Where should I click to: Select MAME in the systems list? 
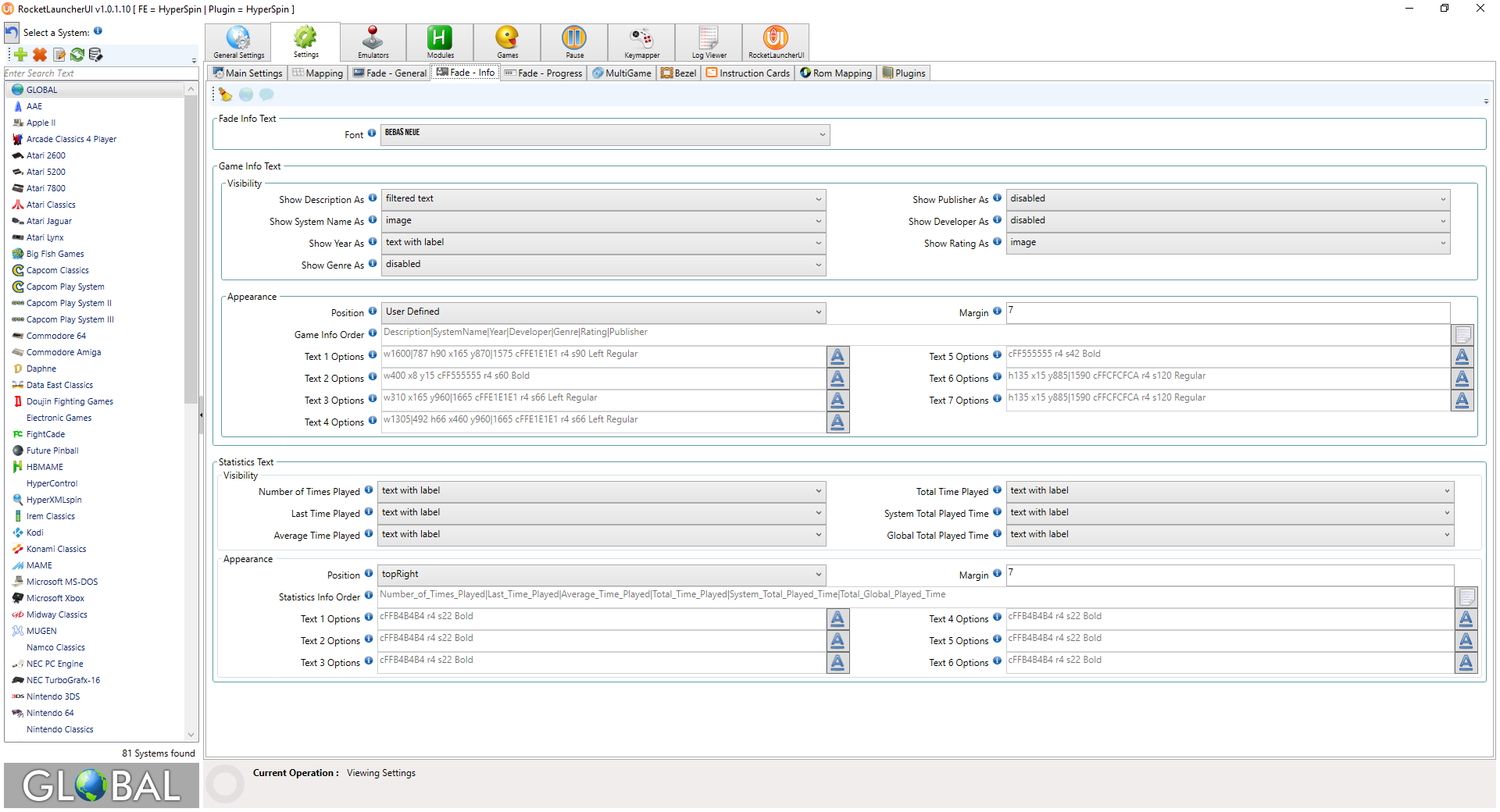tap(39, 565)
